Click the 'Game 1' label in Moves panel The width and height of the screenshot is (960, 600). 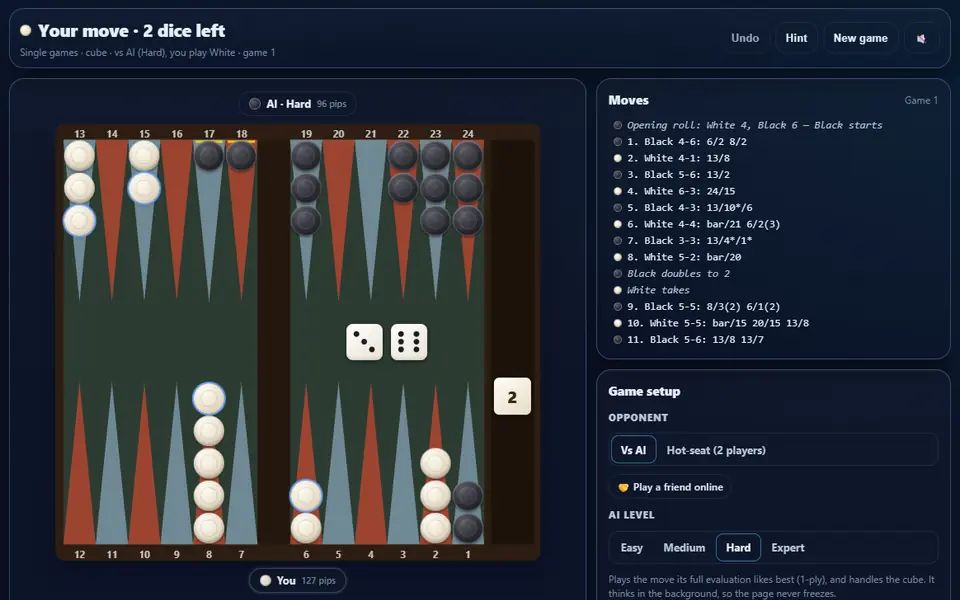tap(921, 100)
